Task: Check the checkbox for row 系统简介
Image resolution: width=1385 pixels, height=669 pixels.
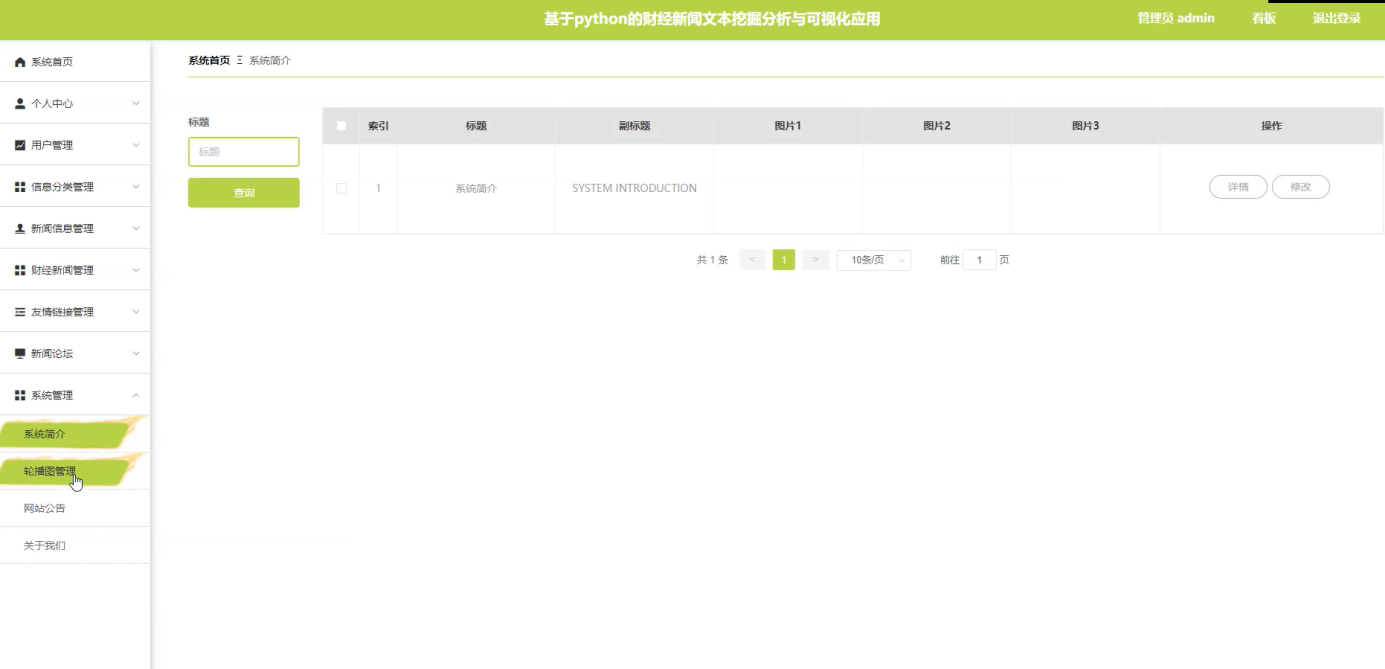Action: tap(341, 188)
